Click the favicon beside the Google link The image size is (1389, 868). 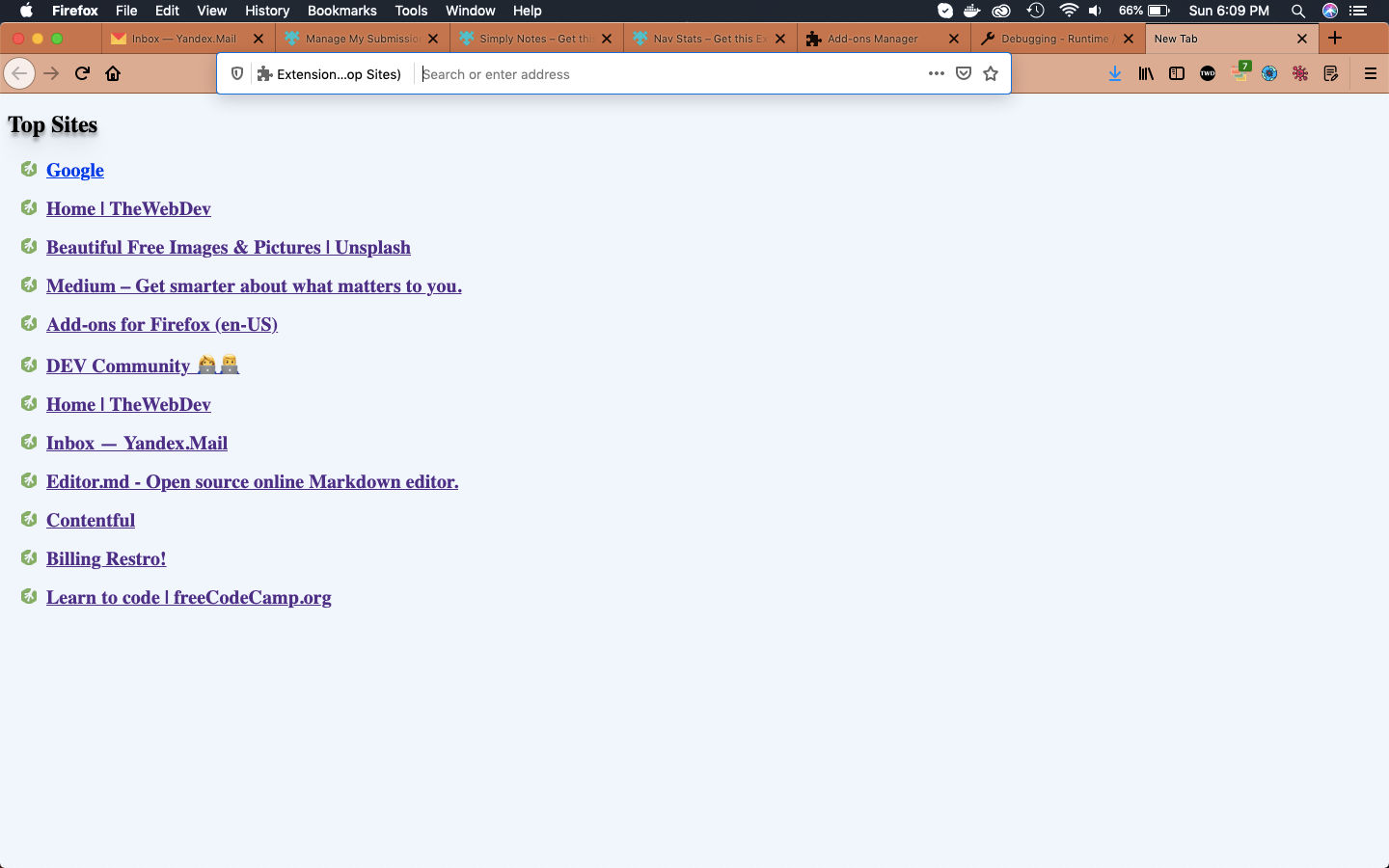(29, 169)
